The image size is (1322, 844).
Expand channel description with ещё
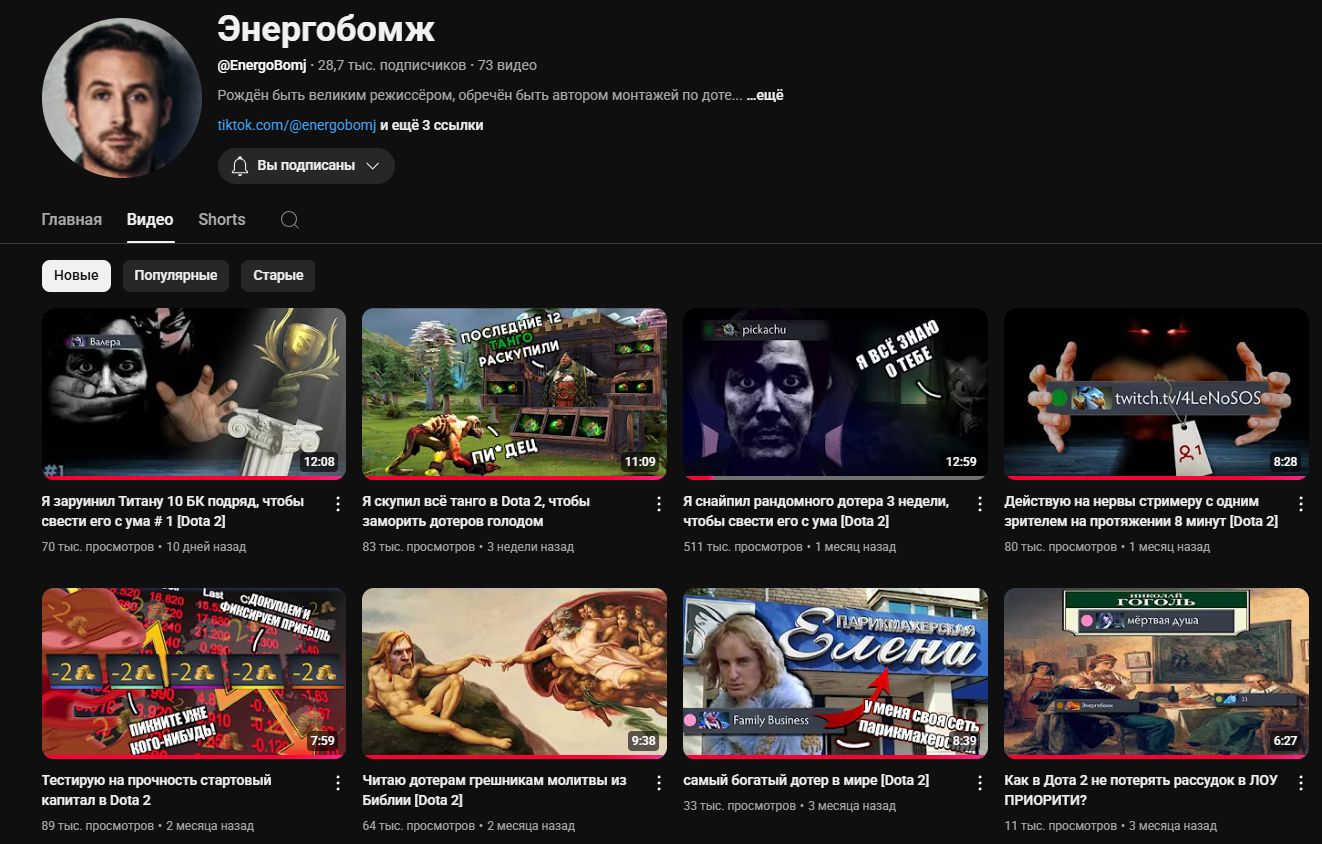(x=765, y=95)
